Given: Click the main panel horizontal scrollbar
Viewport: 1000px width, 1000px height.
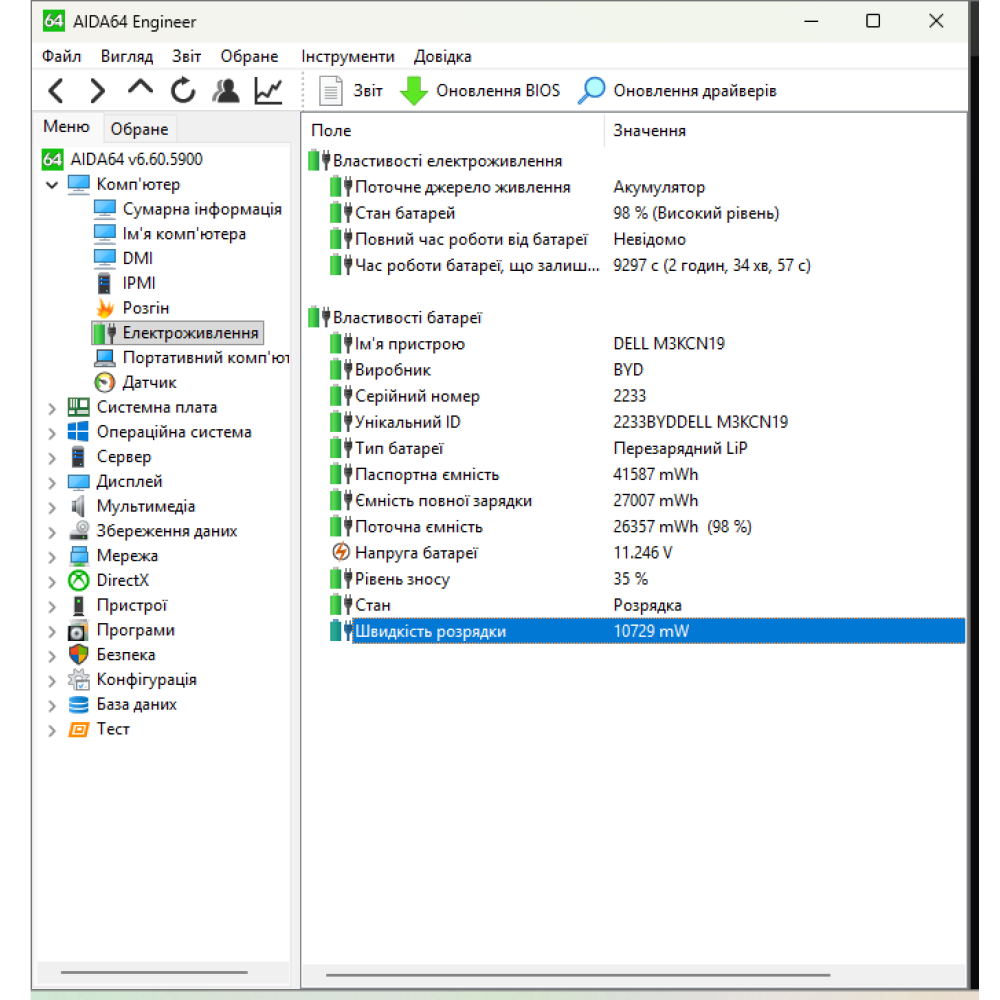Looking at the screenshot, I should pos(578,974).
